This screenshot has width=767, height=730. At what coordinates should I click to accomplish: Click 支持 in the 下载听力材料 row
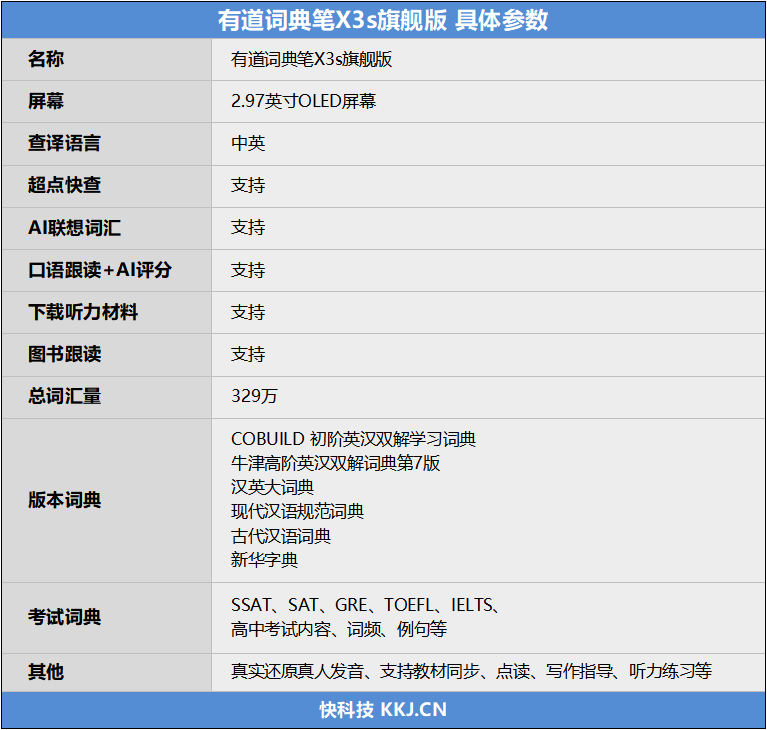coord(248,312)
